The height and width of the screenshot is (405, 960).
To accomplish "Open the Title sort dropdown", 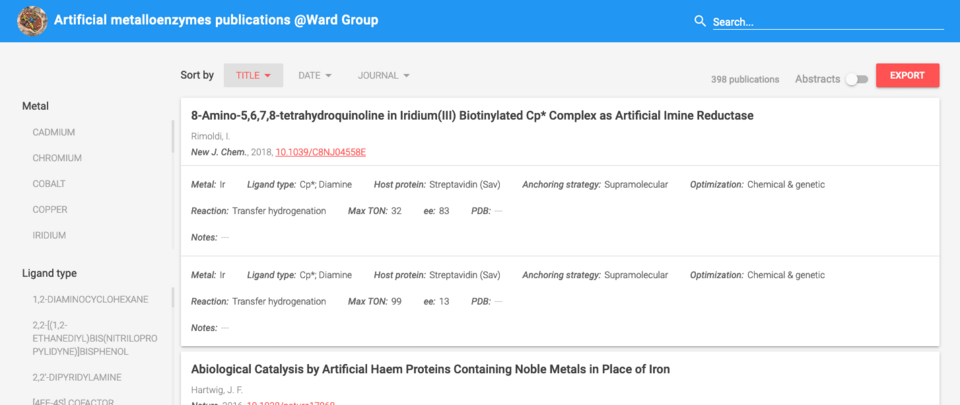I will [x=253, y=75].
